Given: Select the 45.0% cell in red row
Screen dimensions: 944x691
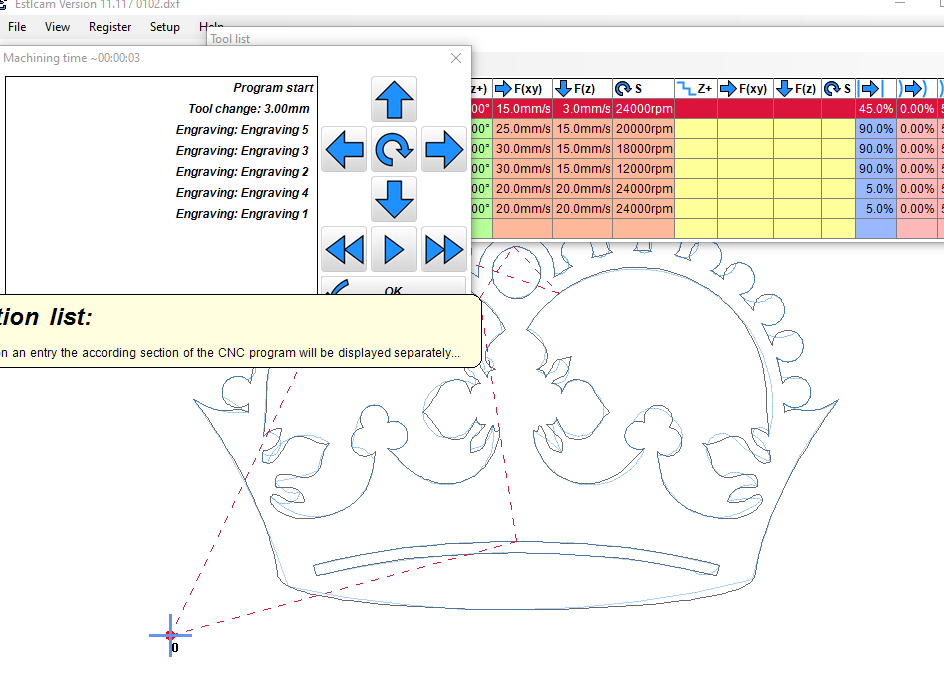Looking at the screenshot, I should pos(876,109).
